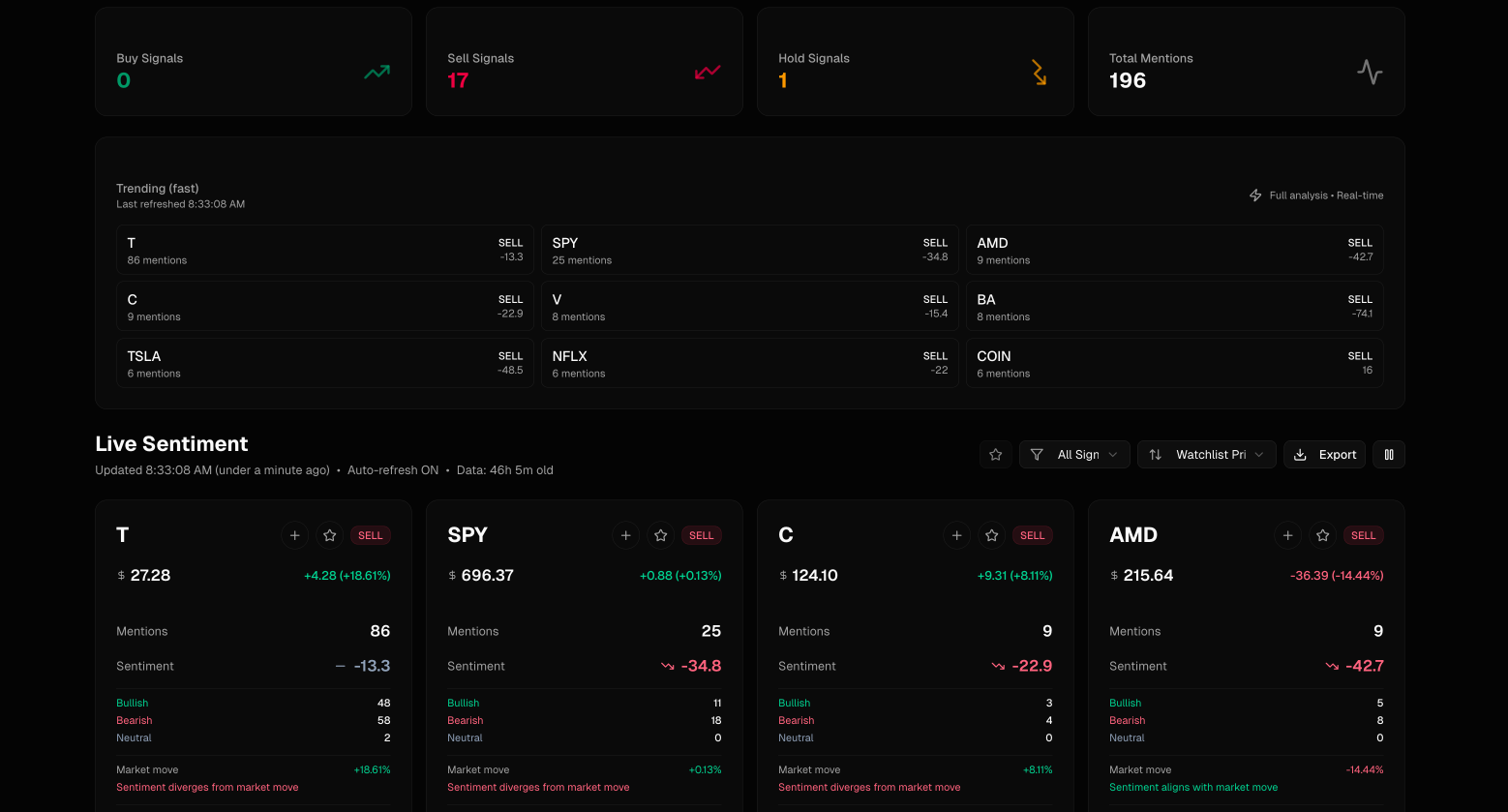The height and width of the screenshot is (812, 1508).
Task: Select the trending V tile
Action: [750, 307]
